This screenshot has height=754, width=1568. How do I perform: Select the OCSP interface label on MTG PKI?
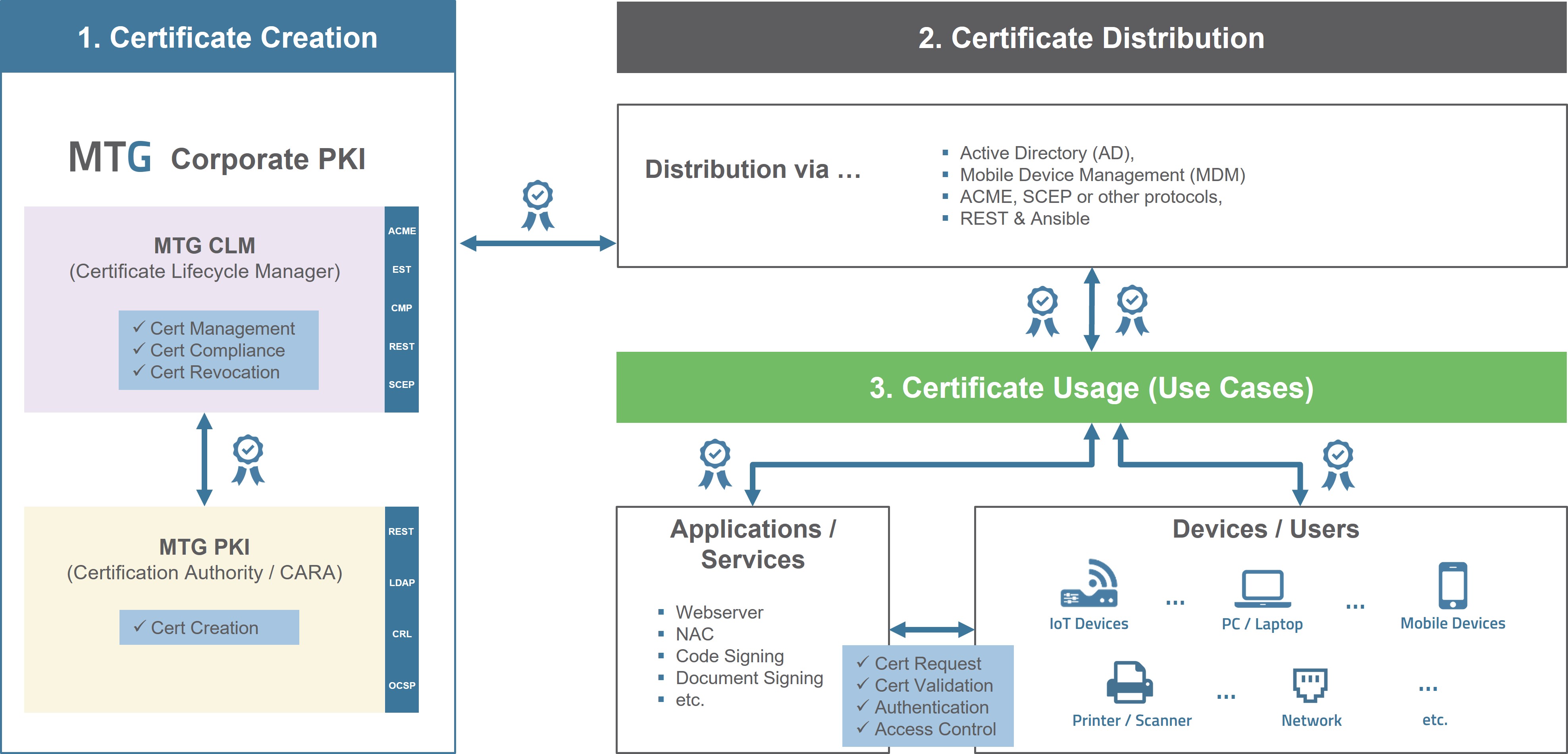402,685
